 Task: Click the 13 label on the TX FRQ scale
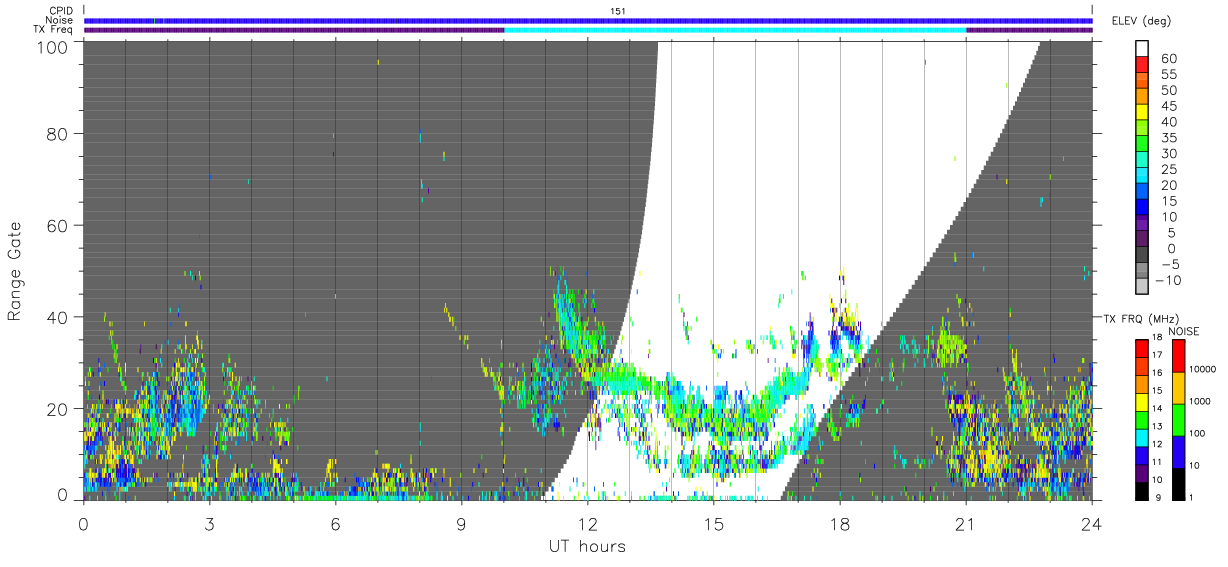click(1156, 427)
